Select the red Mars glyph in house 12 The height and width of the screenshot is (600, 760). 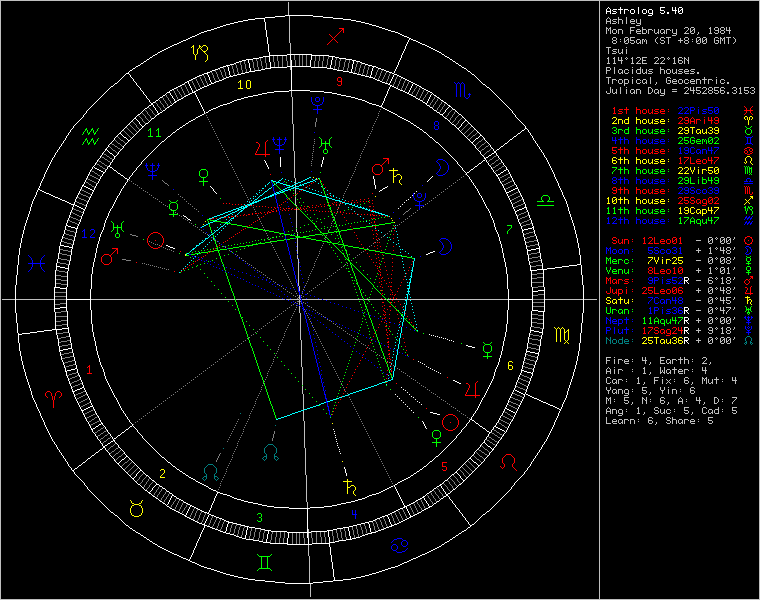[110, 256]
